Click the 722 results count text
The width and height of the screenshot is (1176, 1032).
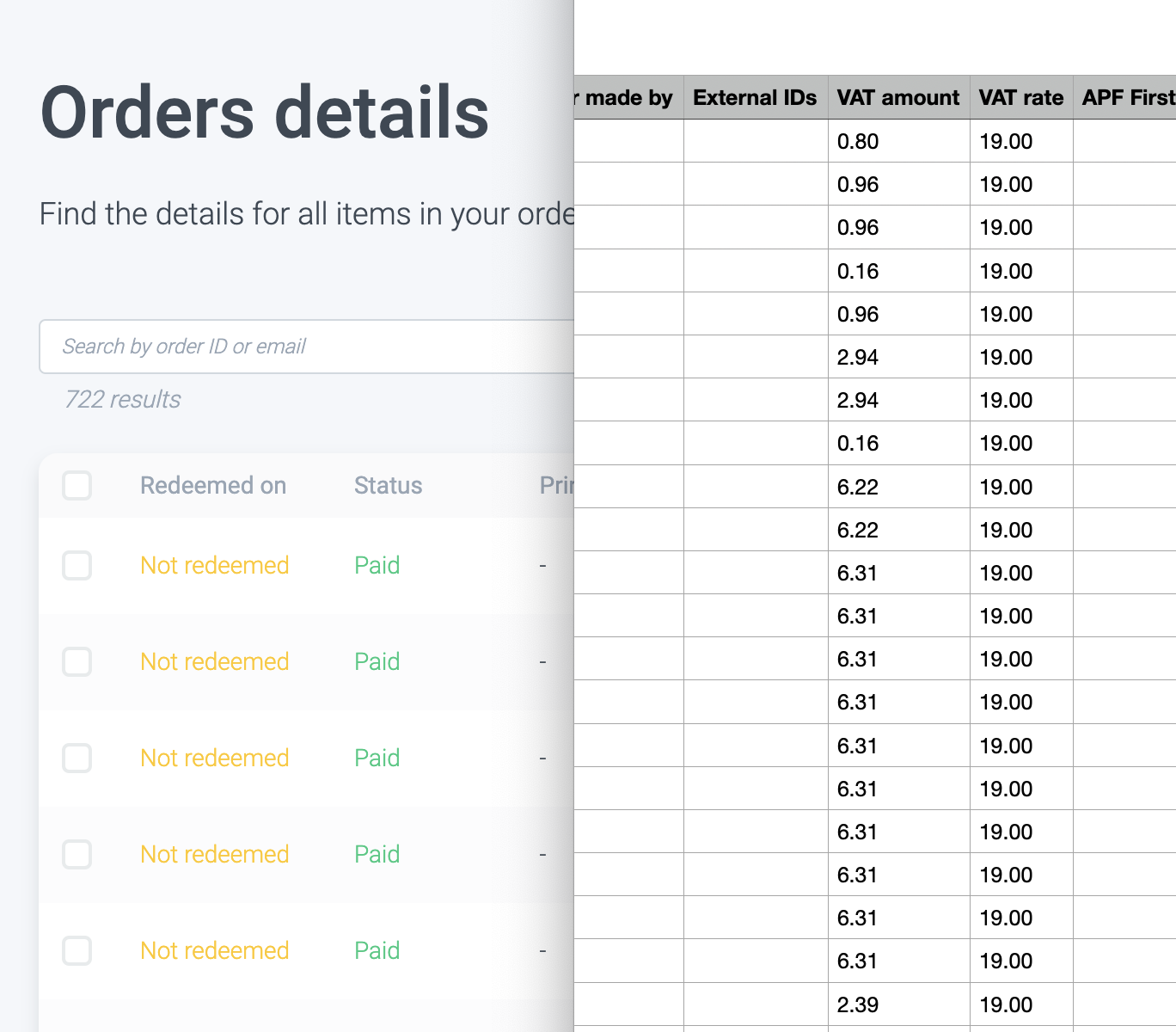click(123, 400)
